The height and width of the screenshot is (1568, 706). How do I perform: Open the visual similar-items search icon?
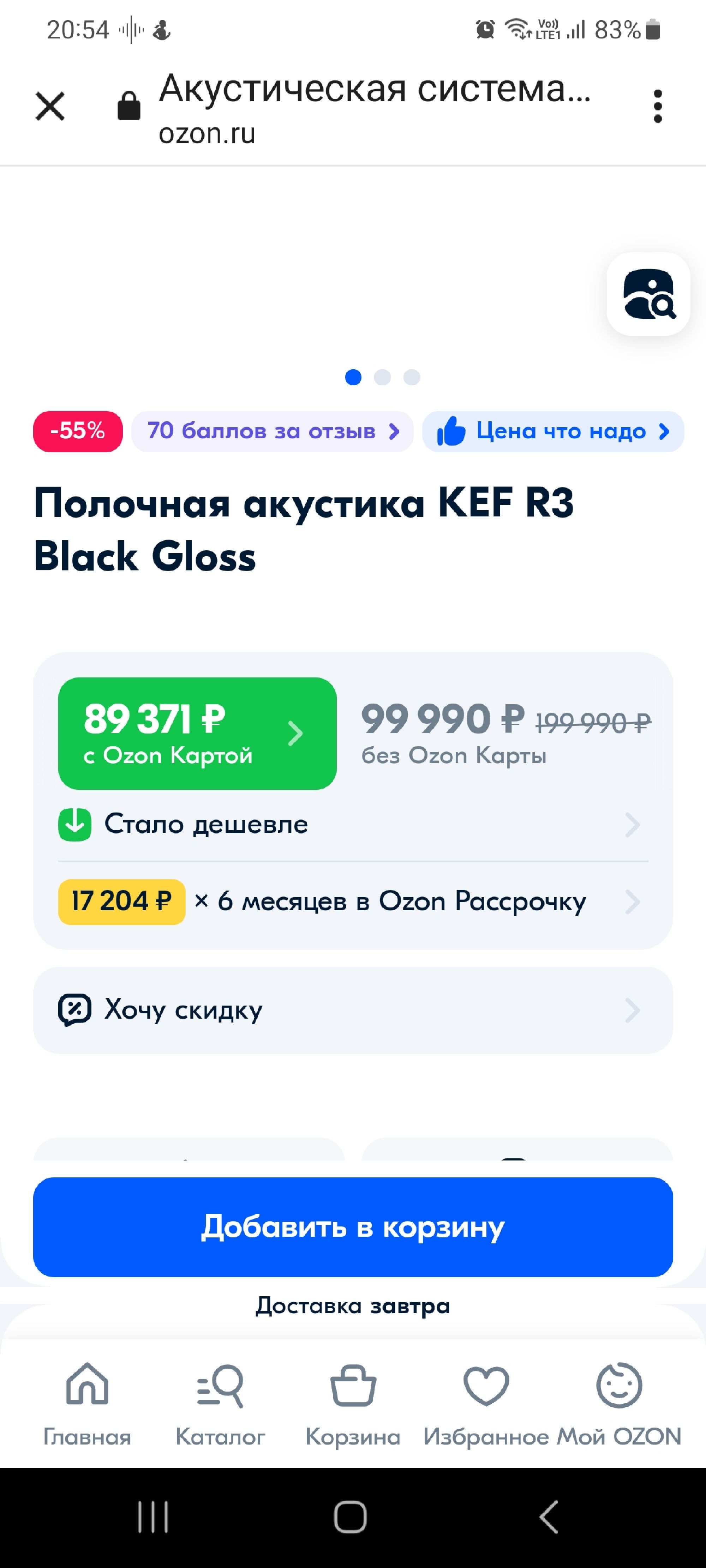pos(648,294)
